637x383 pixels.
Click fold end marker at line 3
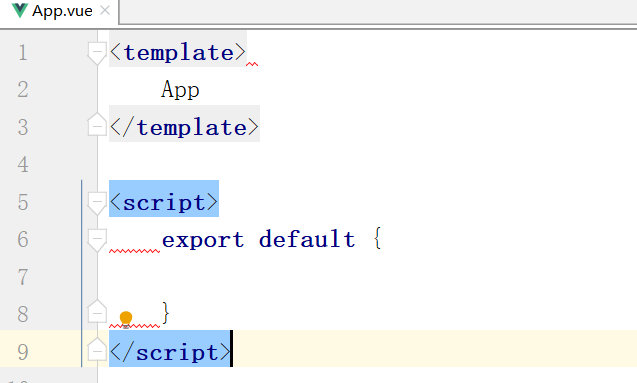tap(97, 124)
